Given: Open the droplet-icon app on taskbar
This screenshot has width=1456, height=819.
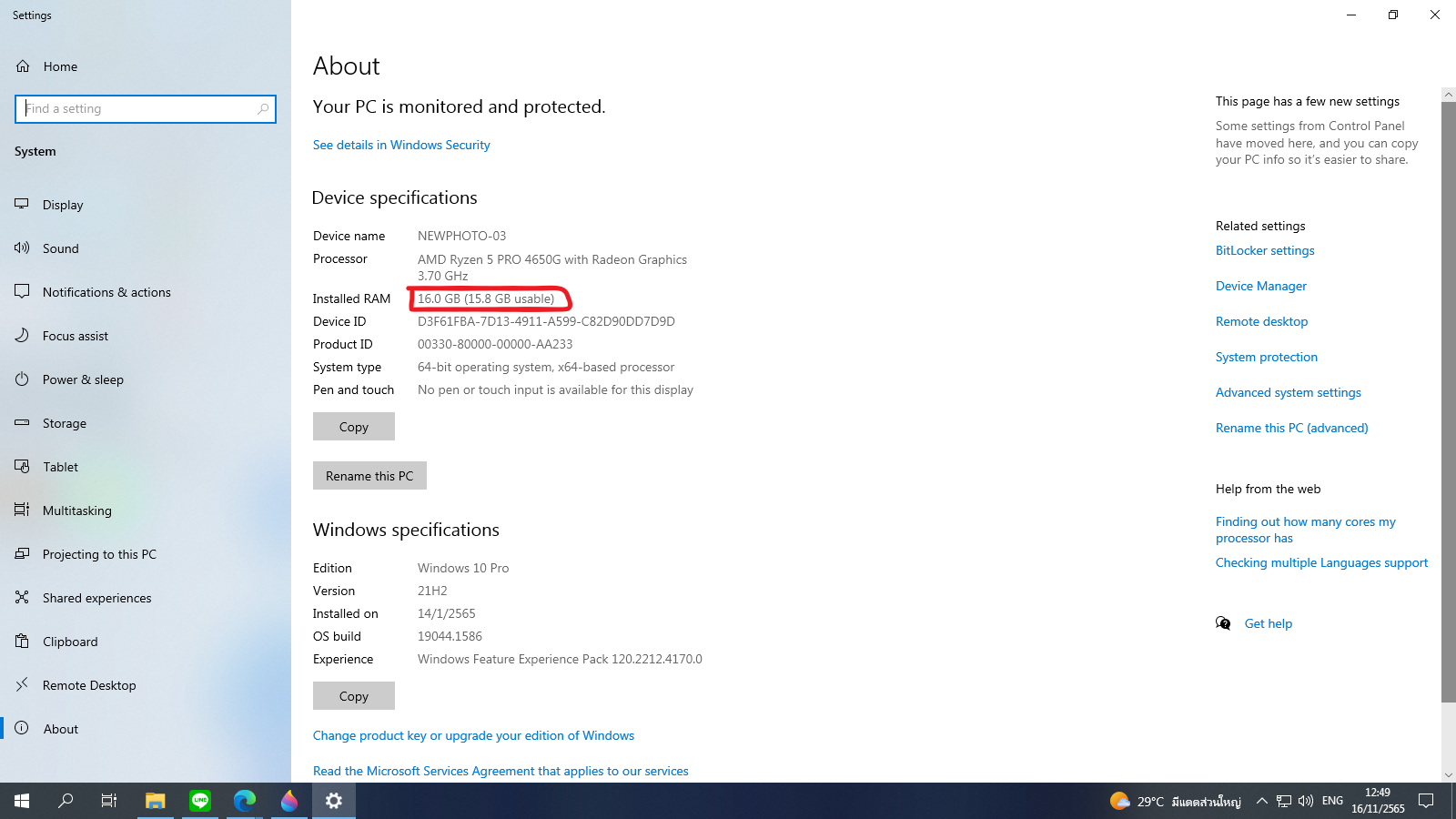Looking at the screenshot, I should point(289,801).
